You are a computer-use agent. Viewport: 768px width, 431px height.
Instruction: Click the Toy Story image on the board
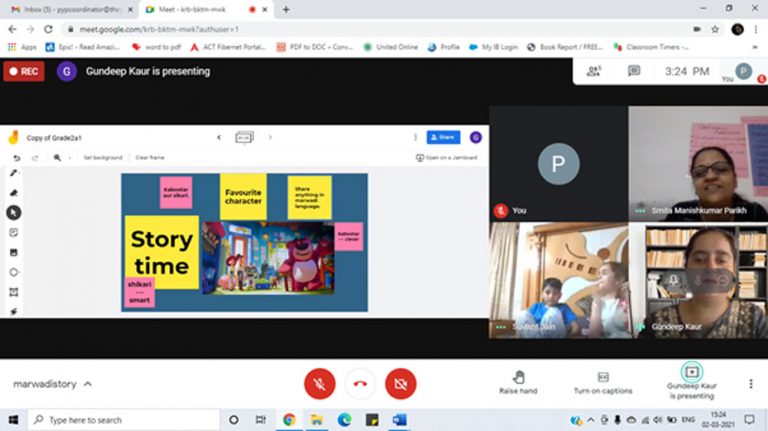coord(268,258)
